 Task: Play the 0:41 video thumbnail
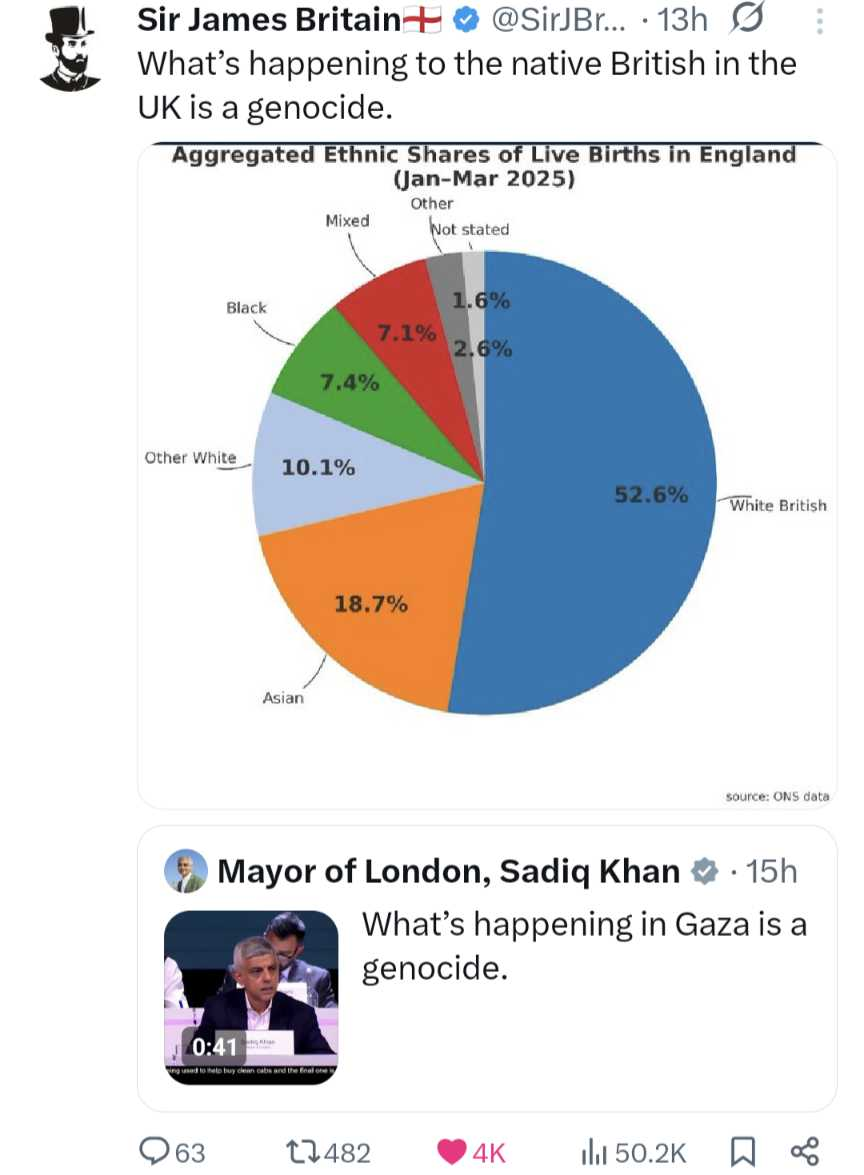[251, 997]
